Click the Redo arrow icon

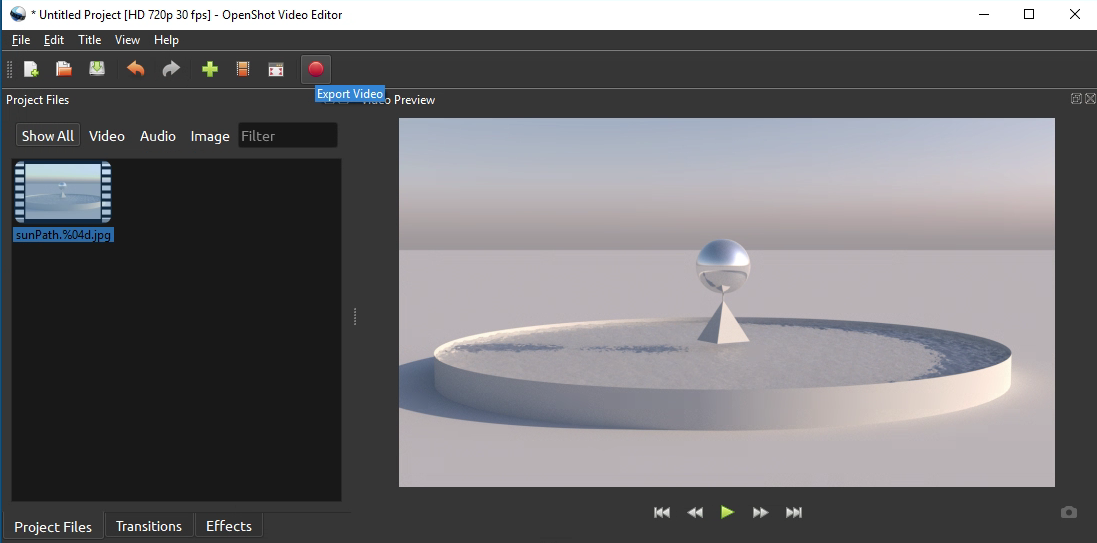[171, 69]
